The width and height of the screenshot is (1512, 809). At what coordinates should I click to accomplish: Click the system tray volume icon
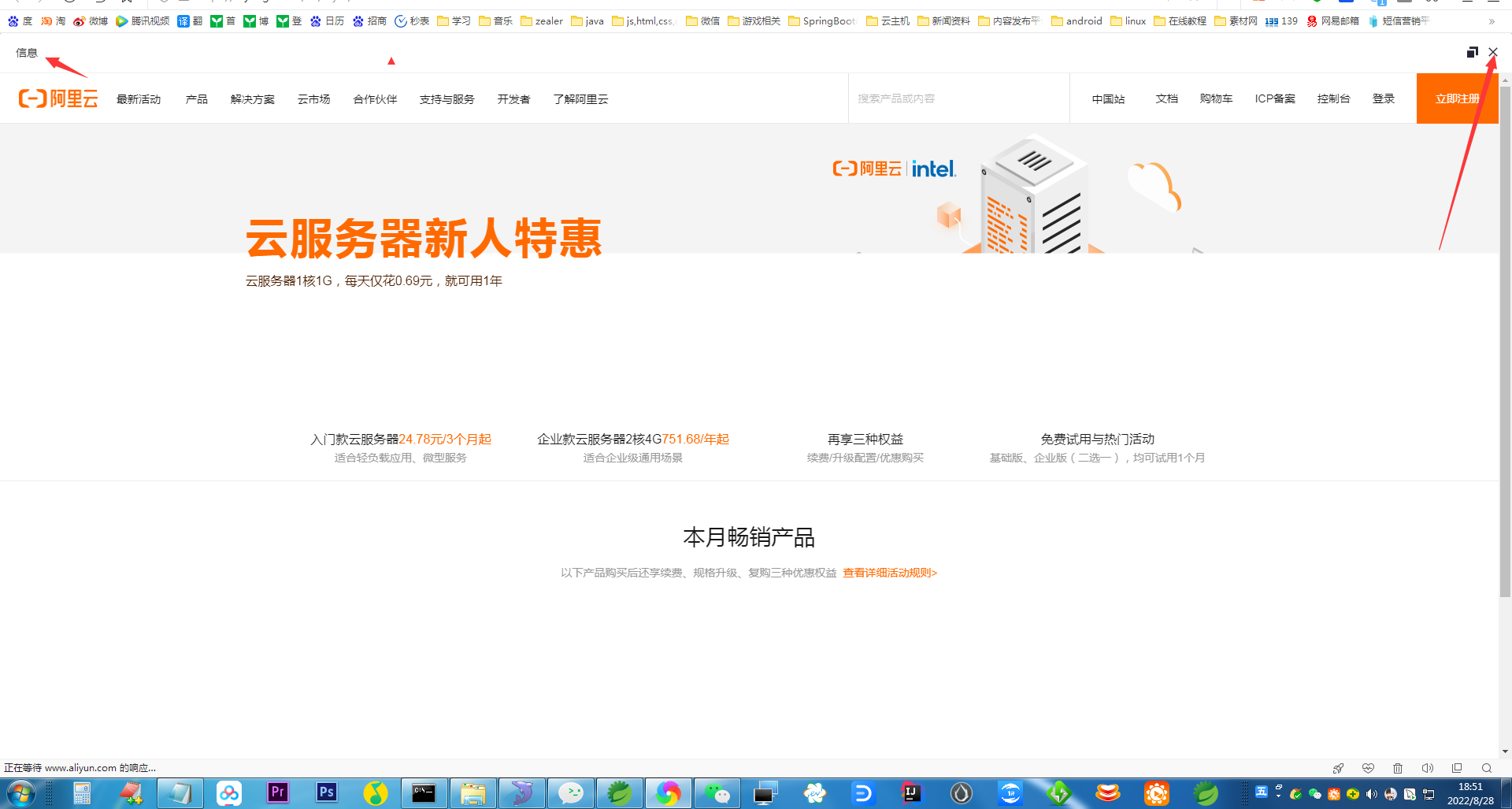point(1371,794)
